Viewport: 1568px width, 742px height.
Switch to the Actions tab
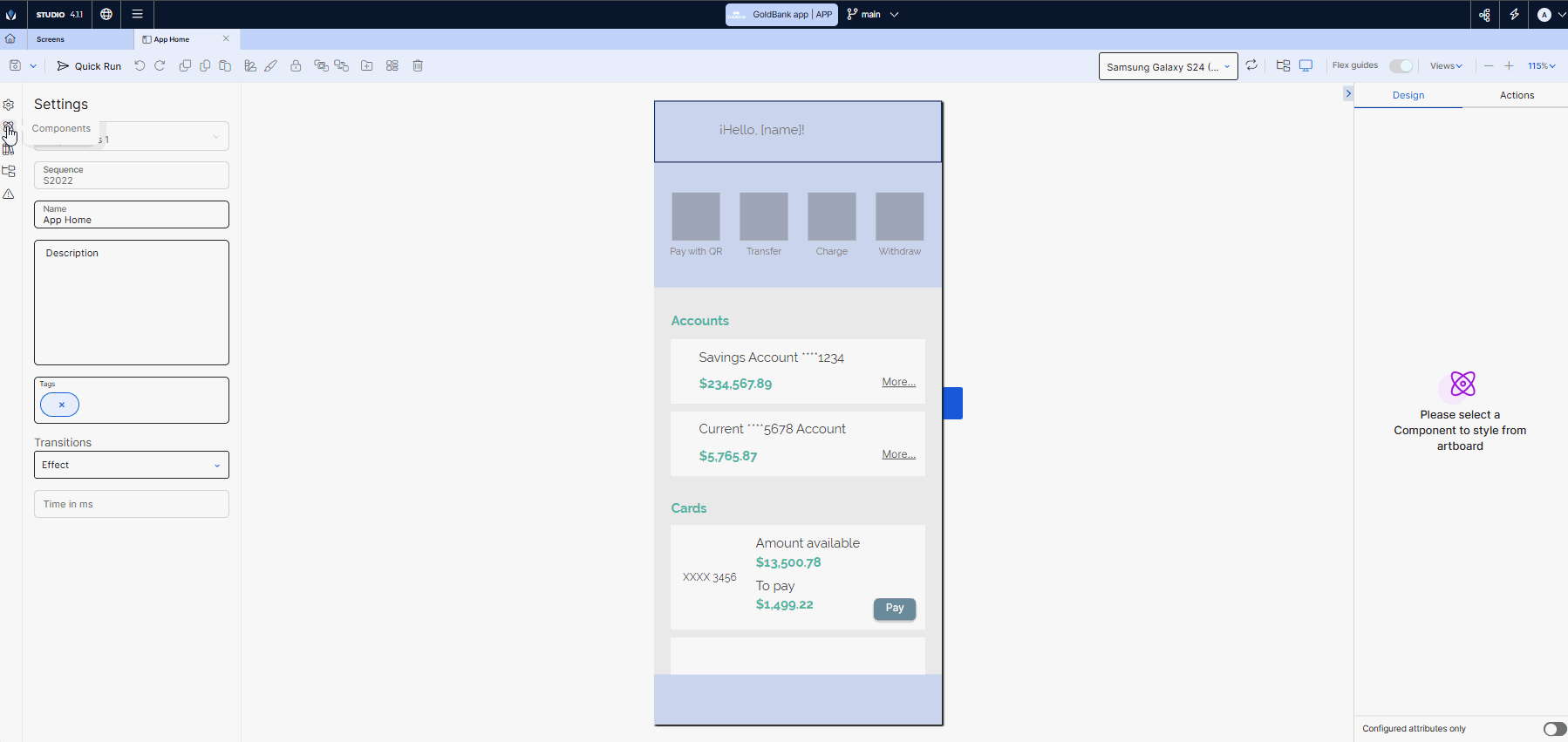(x=1517, y=95)
